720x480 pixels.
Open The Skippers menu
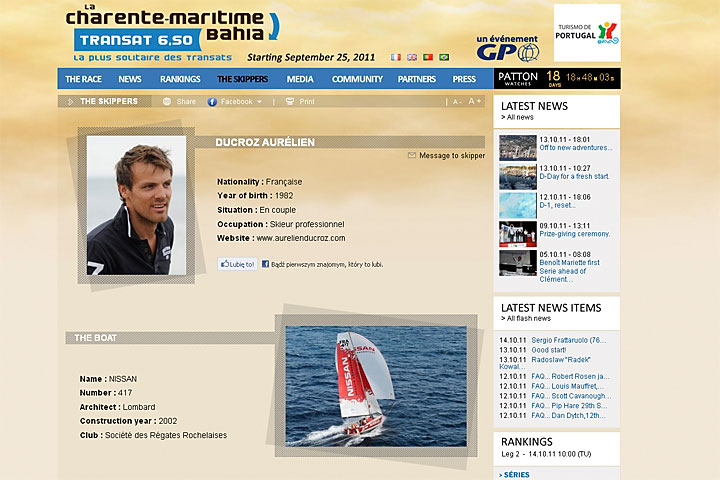tap(242, 79)
